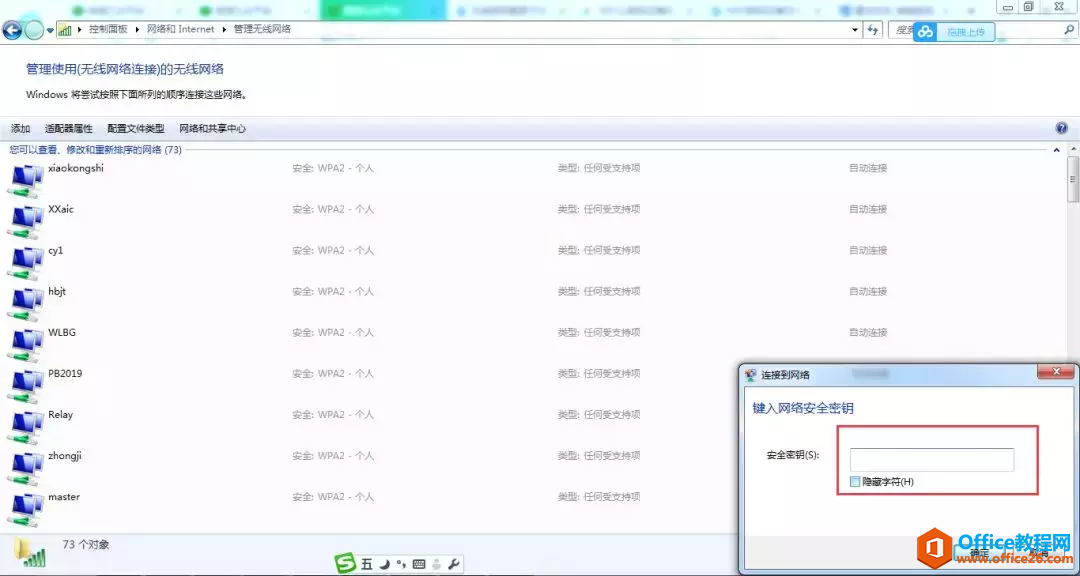Click 自动连接 in the WLBG row
The width and height of the screenshot is (1080, 576).
coord(868,332)
